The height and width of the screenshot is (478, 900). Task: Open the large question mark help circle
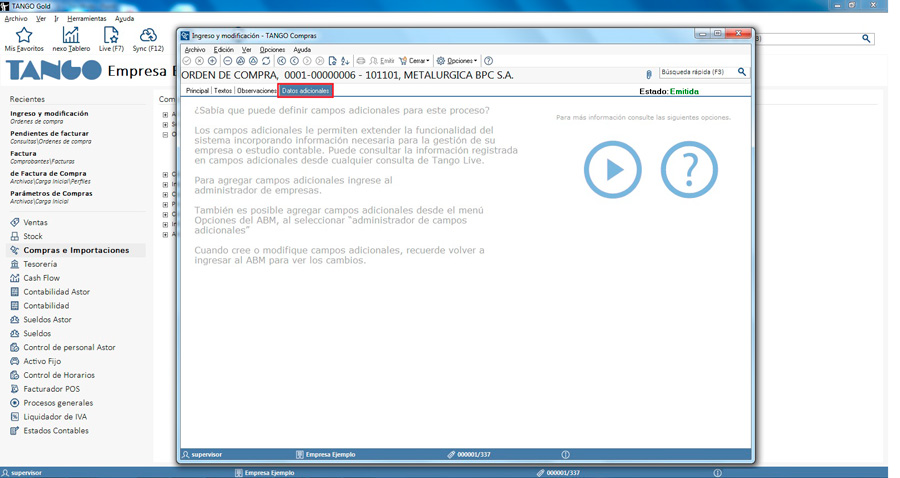(689, 169)
